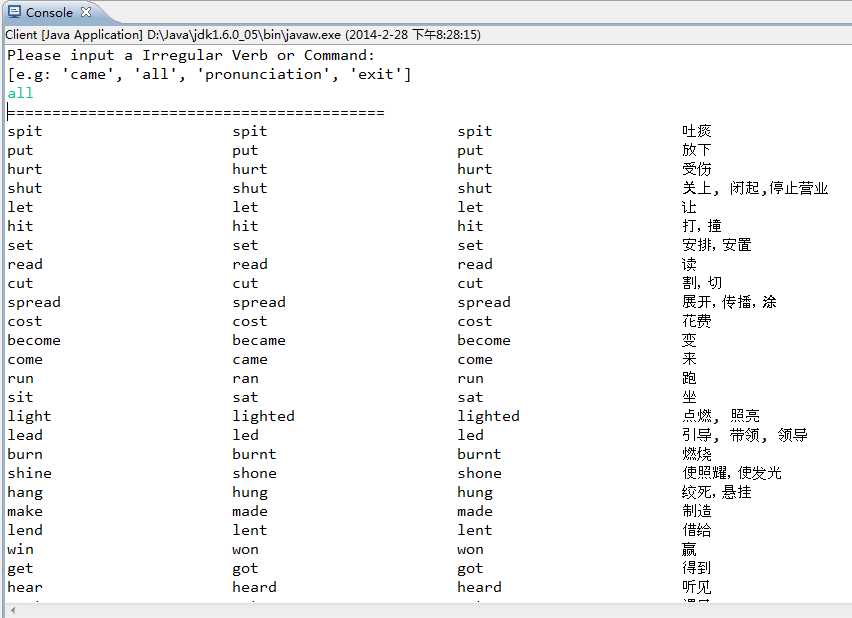The image size is (852, 618).
Task: Click 'shine' in the first column
Action: (x=29, y=473)
